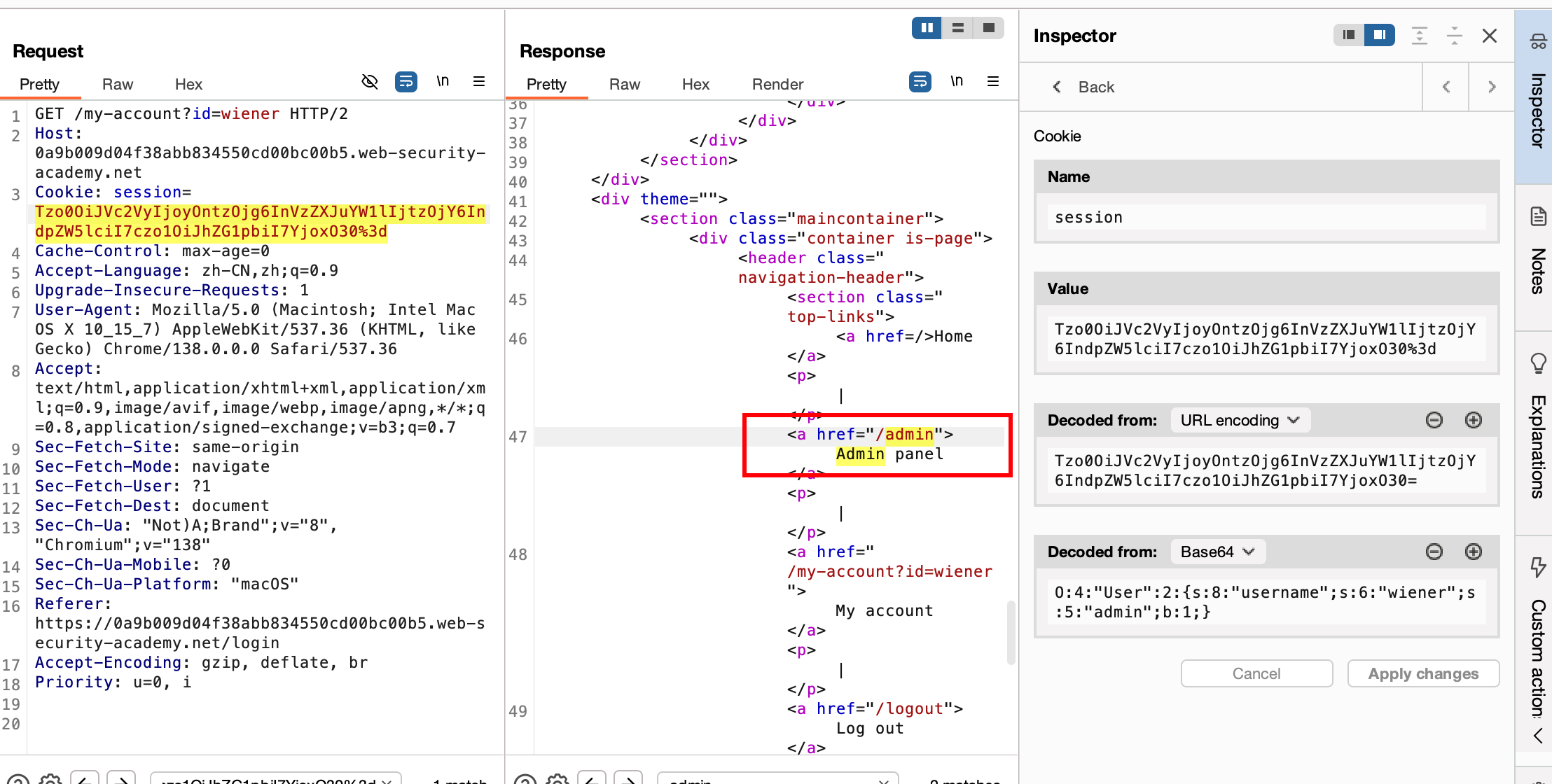
Task: Toggle word wrap icon in Response panel
Action: [920, 82]
